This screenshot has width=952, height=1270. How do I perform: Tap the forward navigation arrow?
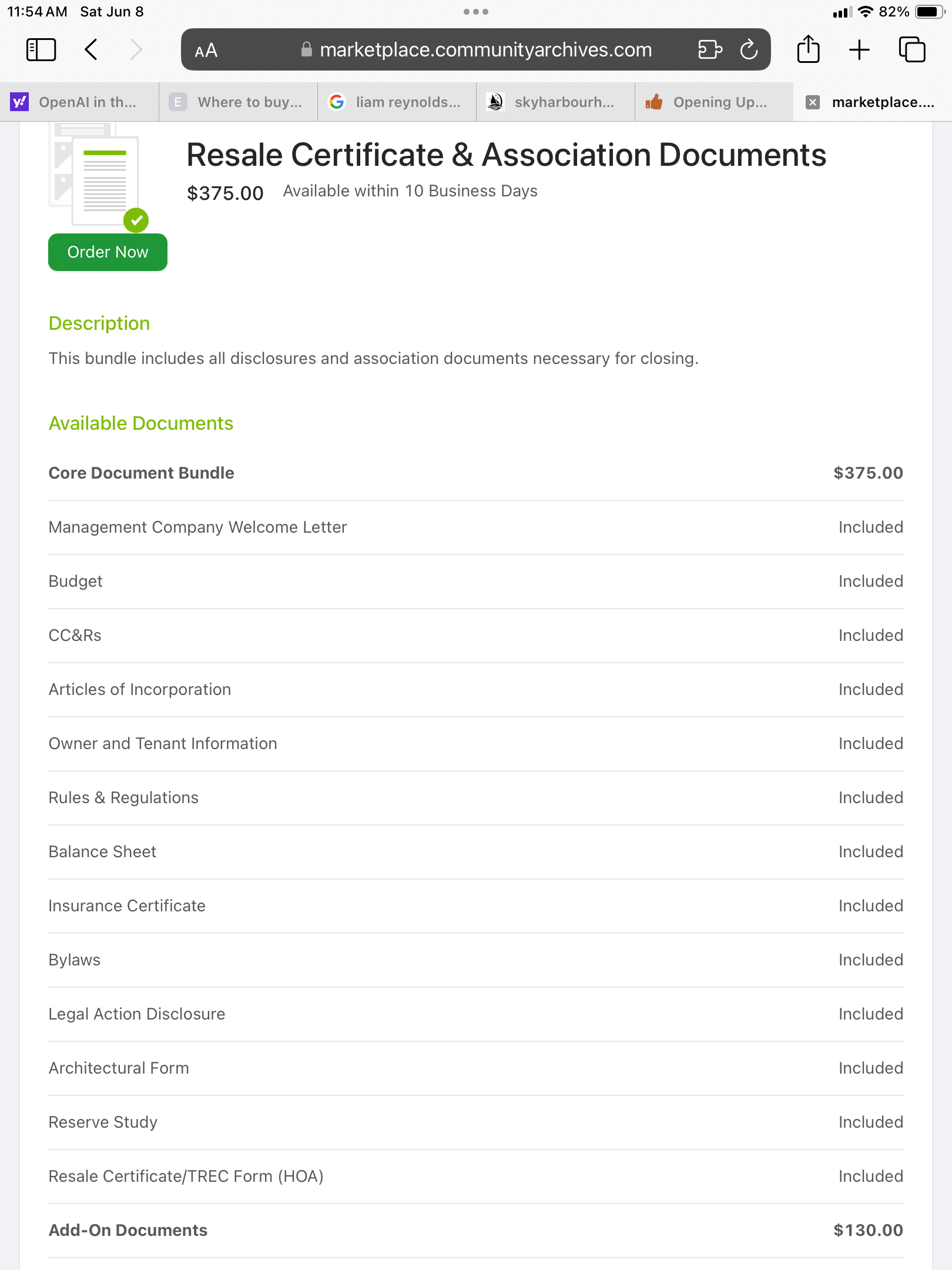[x=136, y=50]
